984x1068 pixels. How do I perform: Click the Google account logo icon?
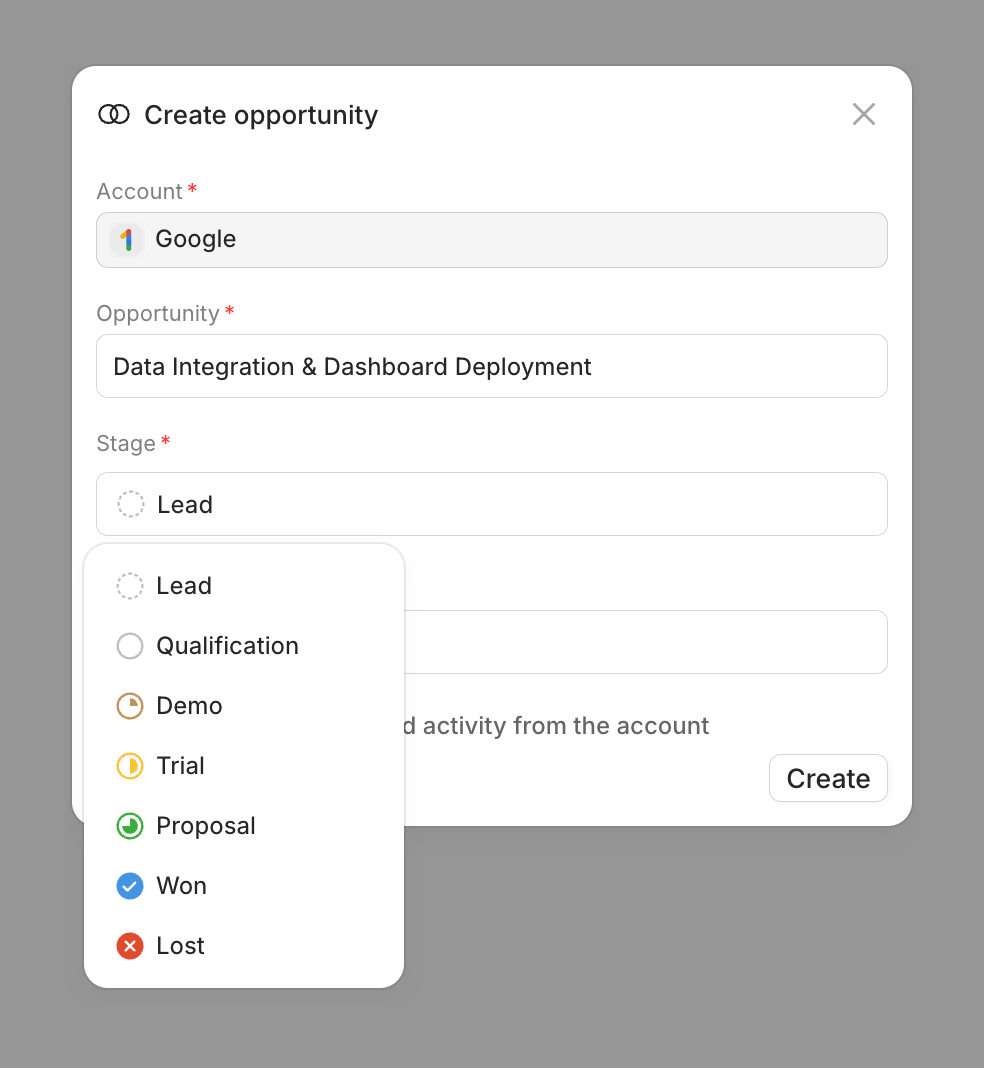[126, 240]
